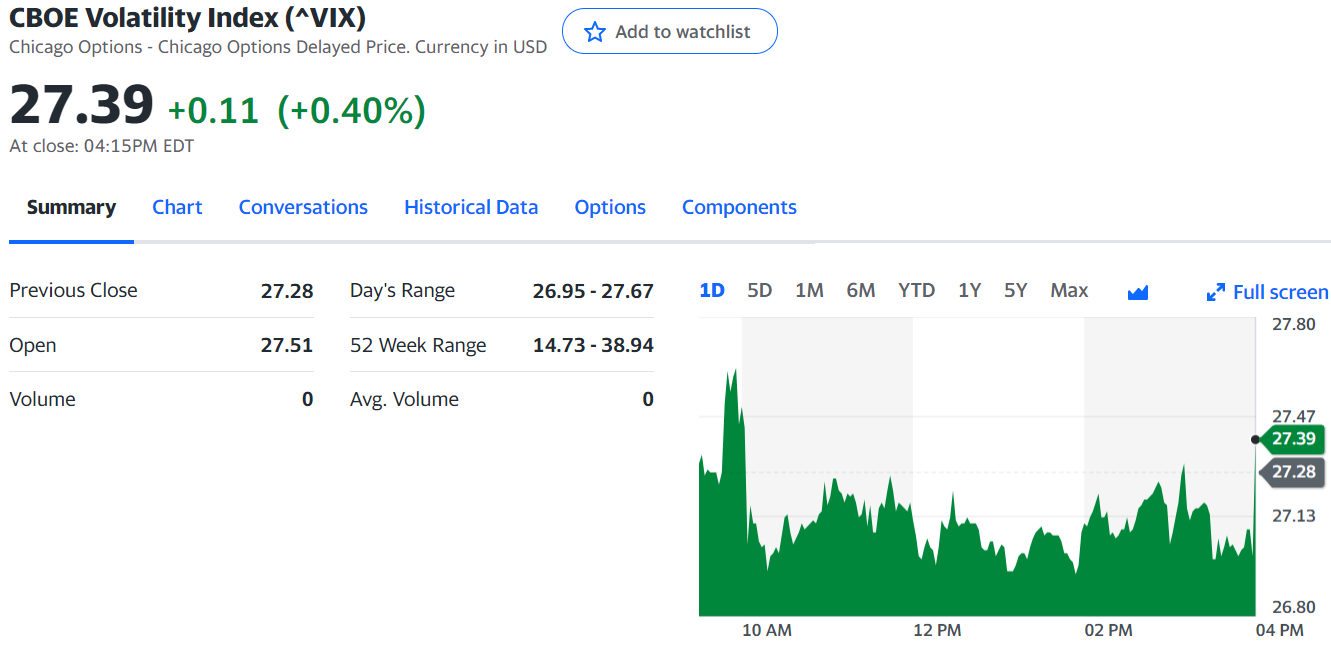The height and width of the screenshot is (645, 1331).
Task: Add ^VIX to watchlist
Action: coord(670,31)
